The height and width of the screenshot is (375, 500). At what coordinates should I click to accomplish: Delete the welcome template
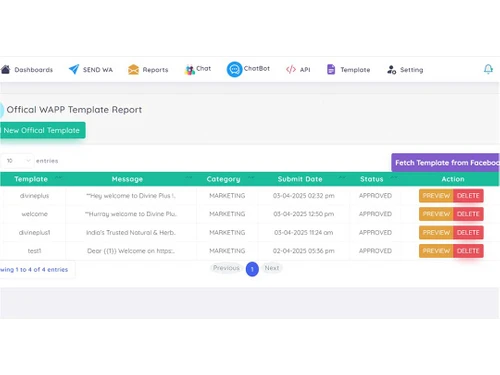click(468, 214)
